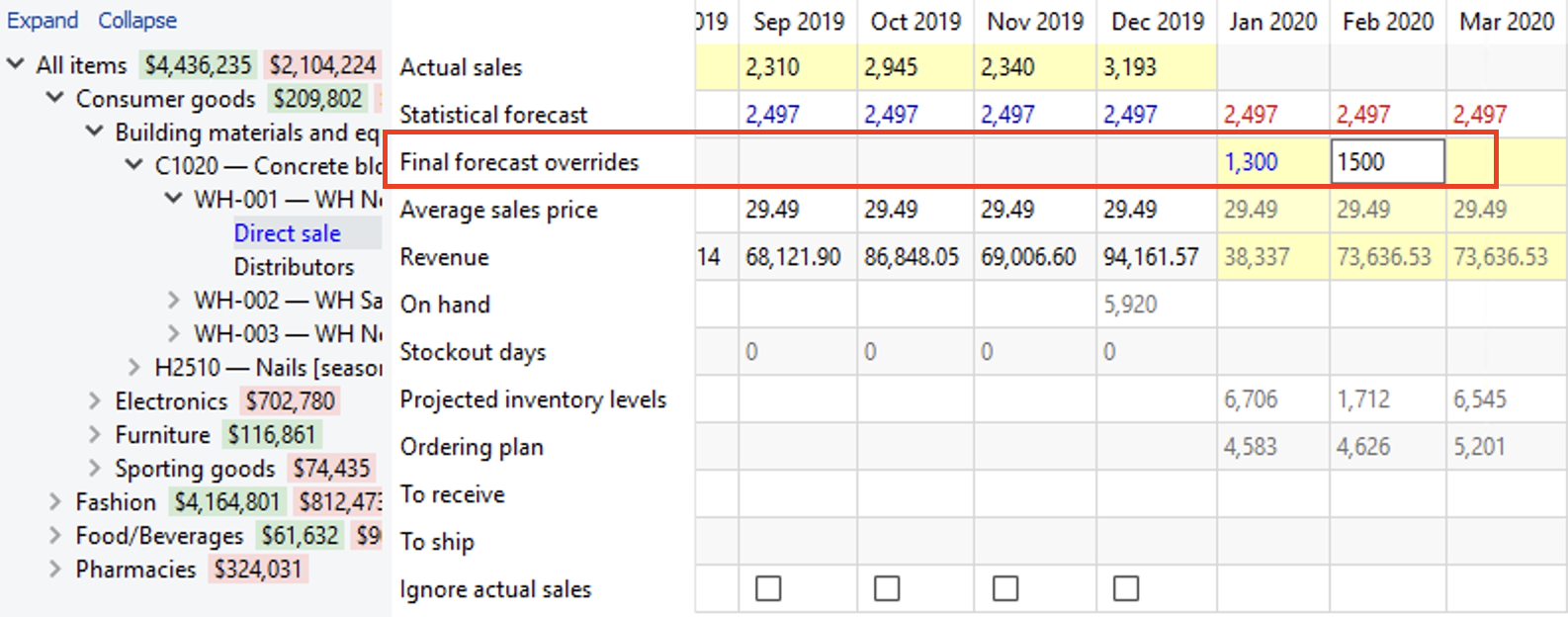This screenshot has width=1568, height=617.
Task: Click the Expand link
Action: pos(43,20)
